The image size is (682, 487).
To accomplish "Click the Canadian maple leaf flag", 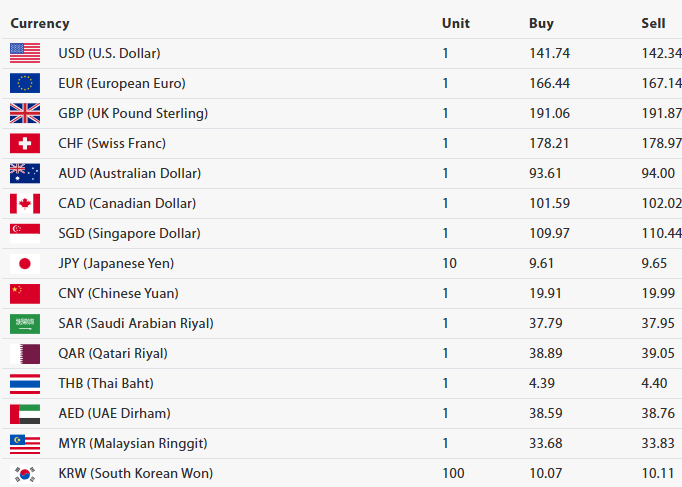I will pos(25,203).
